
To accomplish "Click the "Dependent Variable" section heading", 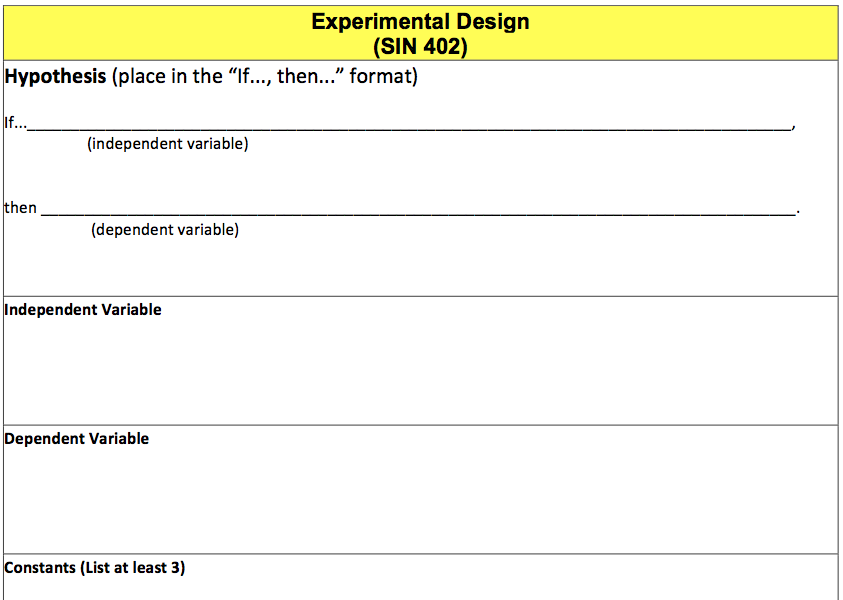I will tap(76, 439).
